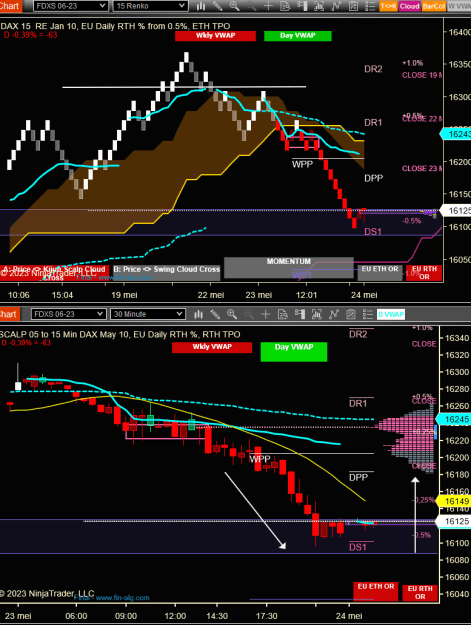Click the '14:30' time axis label
This screenshot has height=625, width=471.
[217, 616]
